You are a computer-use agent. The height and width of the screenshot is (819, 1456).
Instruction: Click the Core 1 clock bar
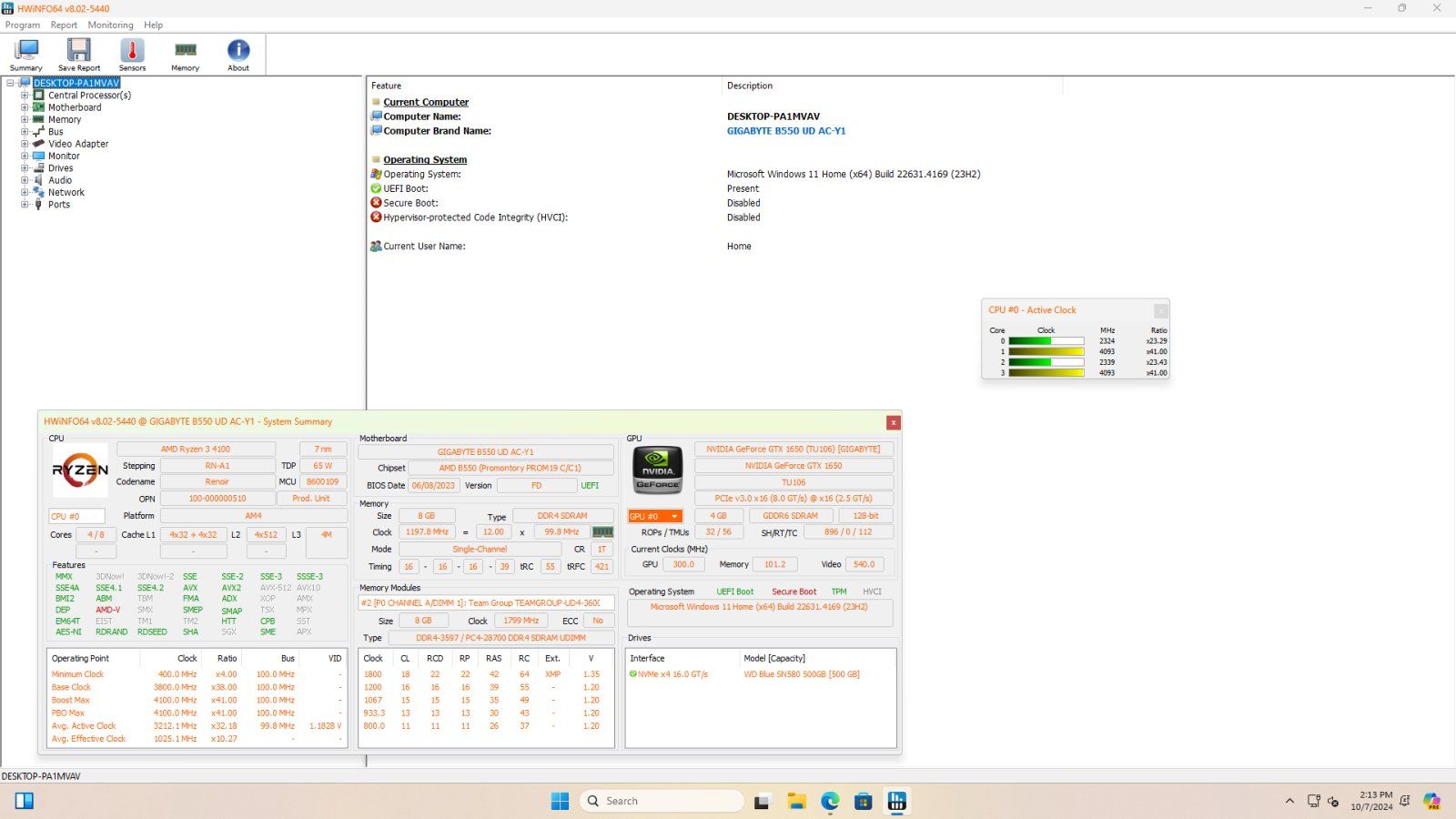click(1046, 351)
